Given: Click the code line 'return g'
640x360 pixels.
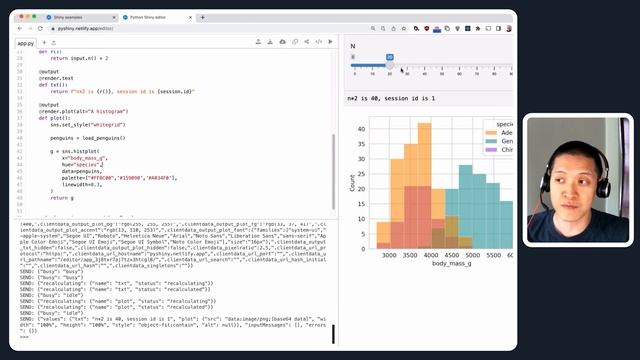Looking at the screenshot, I should (x=62, y=198).
